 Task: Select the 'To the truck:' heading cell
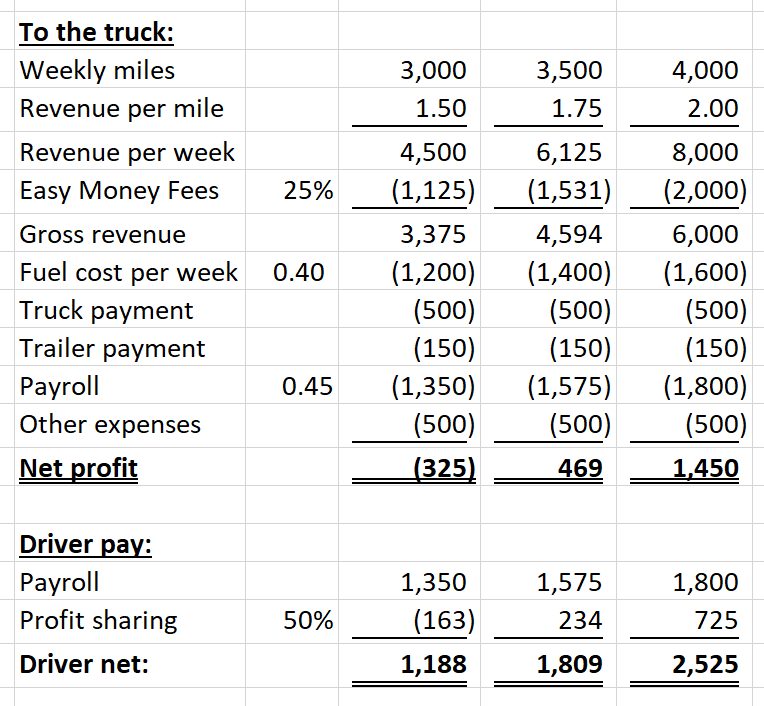point(96,32)
